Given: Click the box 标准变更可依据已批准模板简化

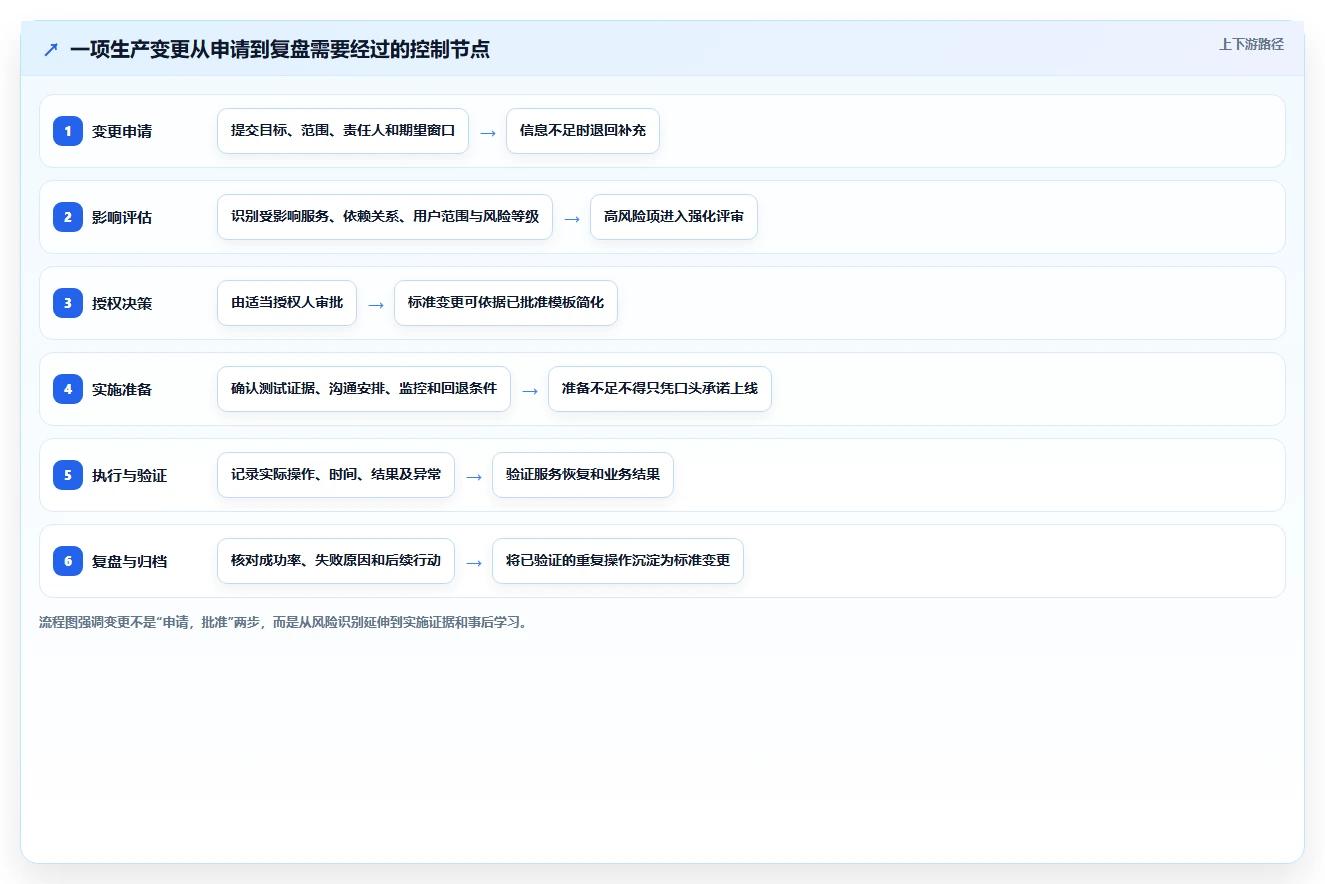Looking at the screenshot, I should tap(506, 303).
